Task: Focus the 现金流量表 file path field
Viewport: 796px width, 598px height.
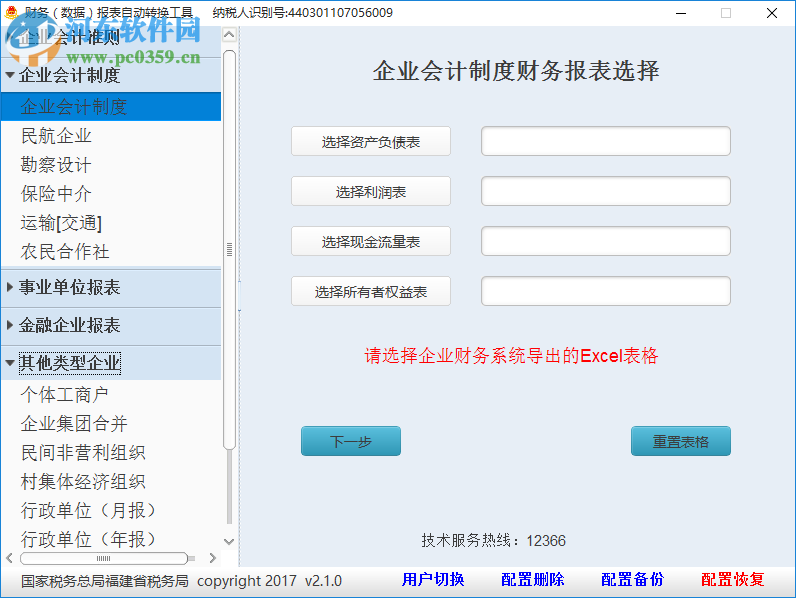Action: point(606,241)
